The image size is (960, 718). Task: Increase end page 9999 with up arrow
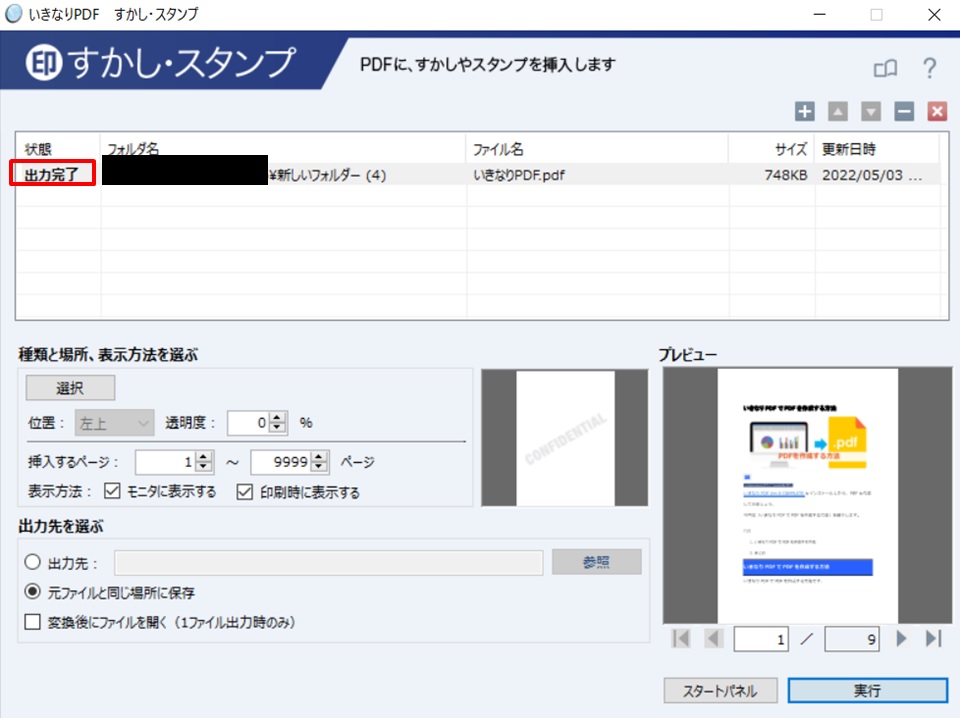[319, 457]
